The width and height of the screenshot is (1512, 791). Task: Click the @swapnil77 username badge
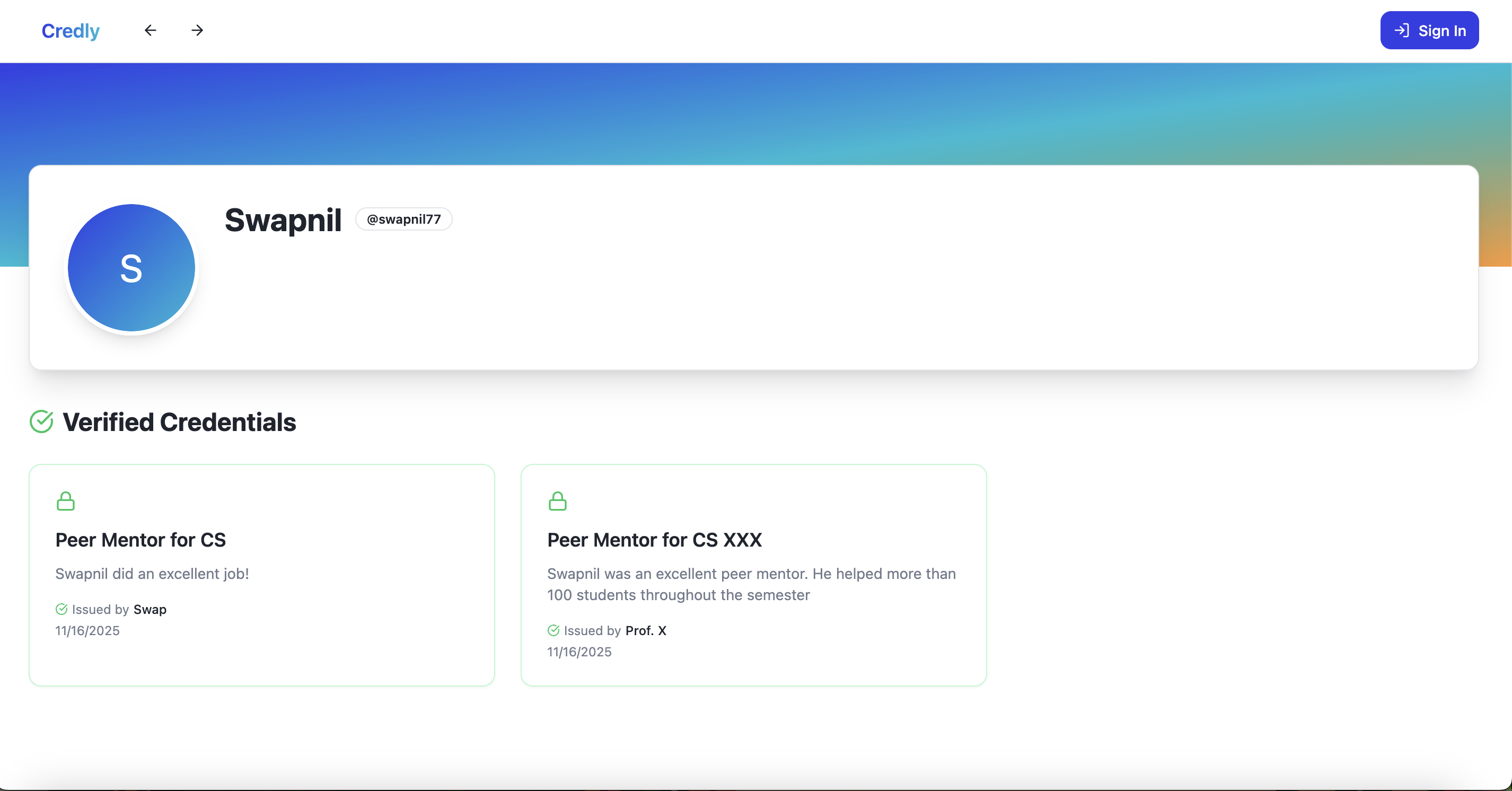click(404, 219)
